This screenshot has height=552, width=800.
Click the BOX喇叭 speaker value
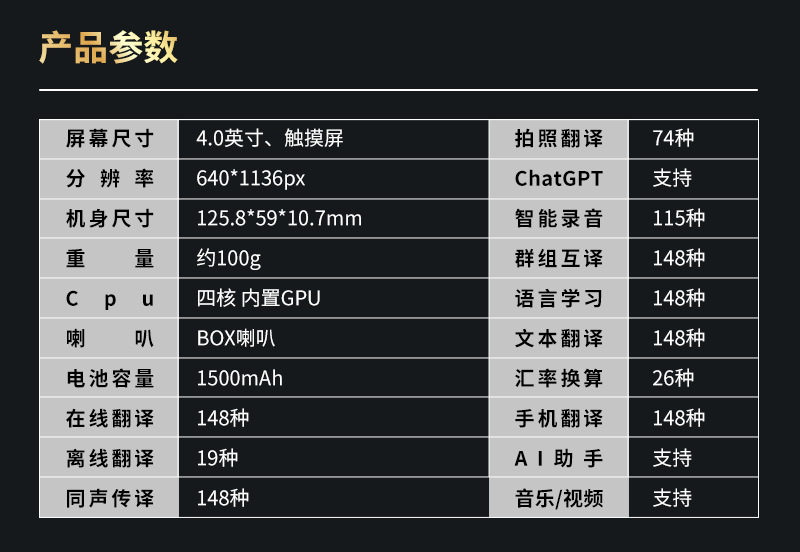(236, 339)
